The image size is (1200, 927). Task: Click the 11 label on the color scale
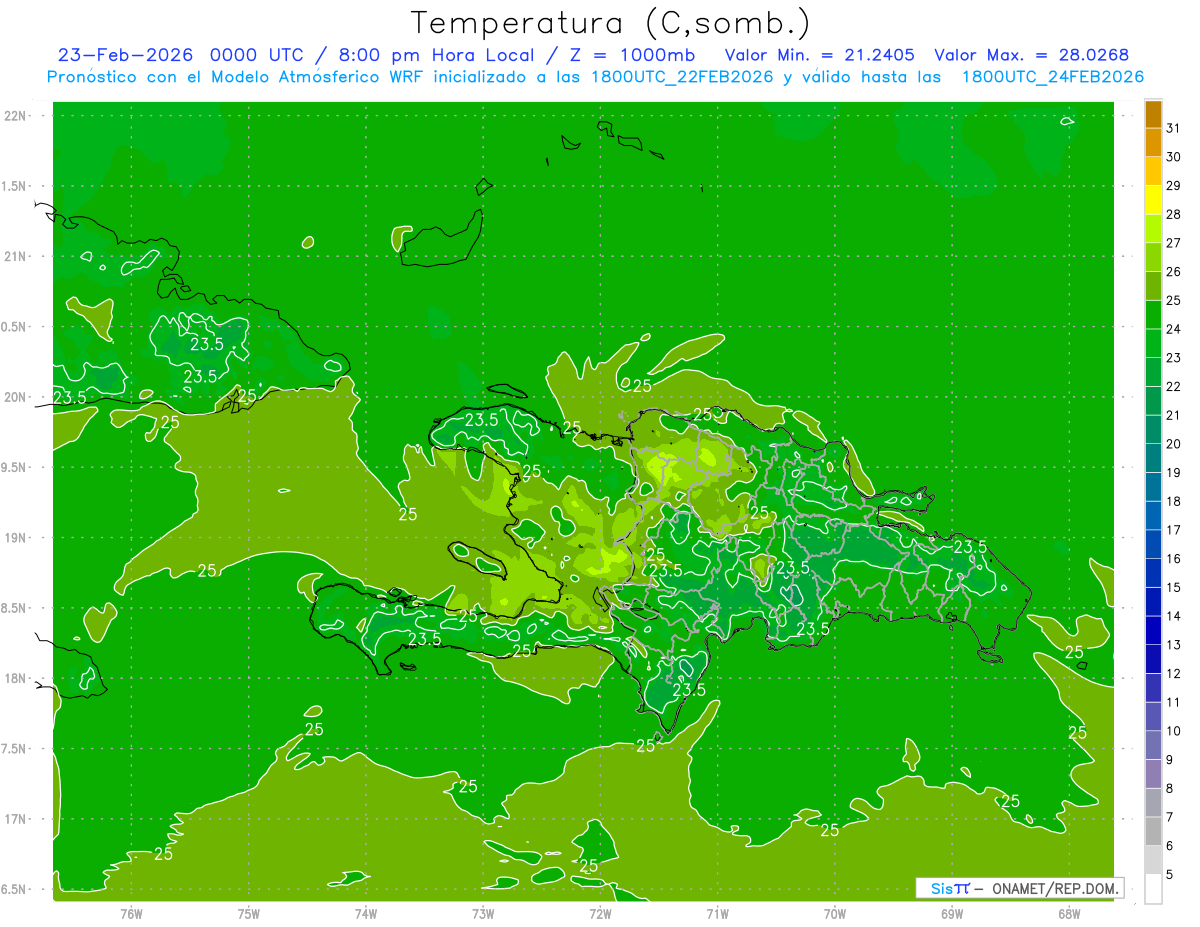(1174, 702)
